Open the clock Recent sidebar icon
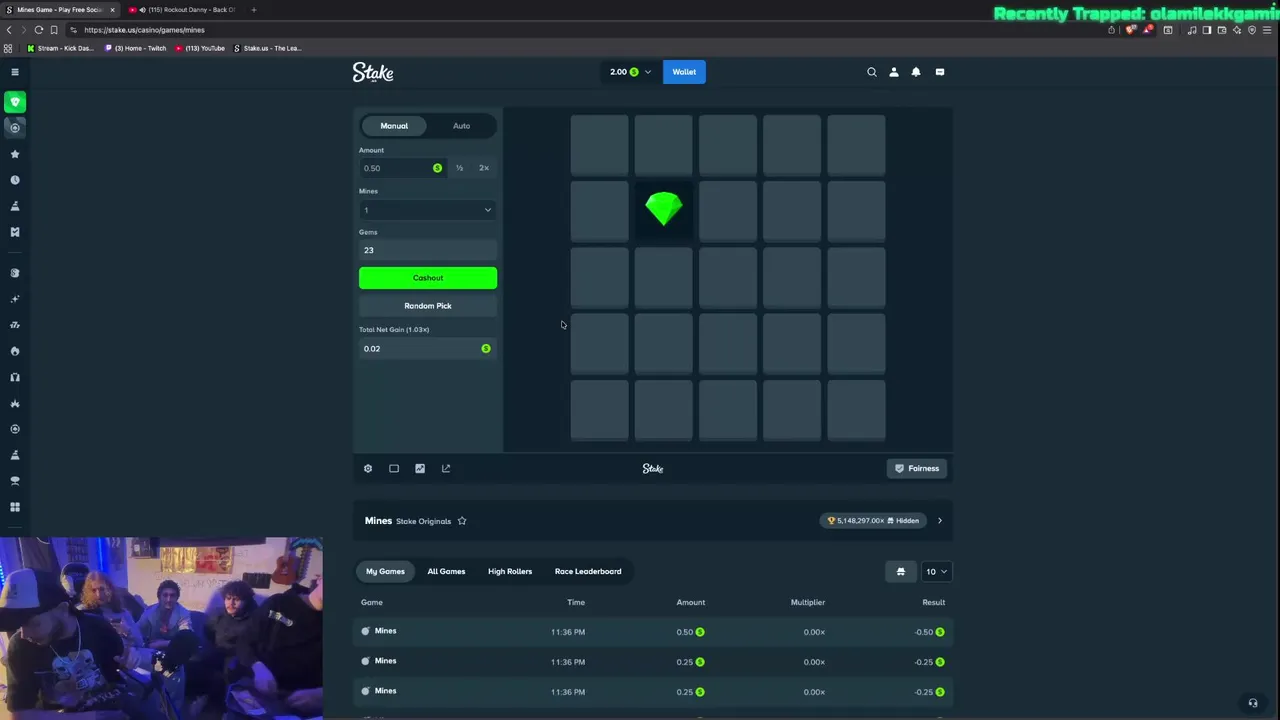1280x720 pixels. [15, 180]
